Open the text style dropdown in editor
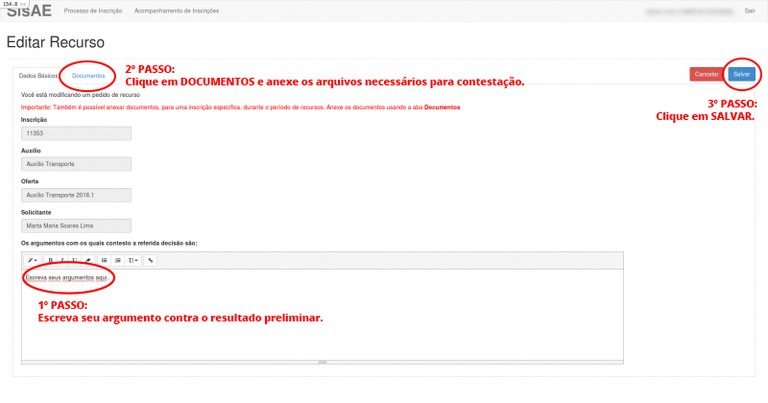 33,260
